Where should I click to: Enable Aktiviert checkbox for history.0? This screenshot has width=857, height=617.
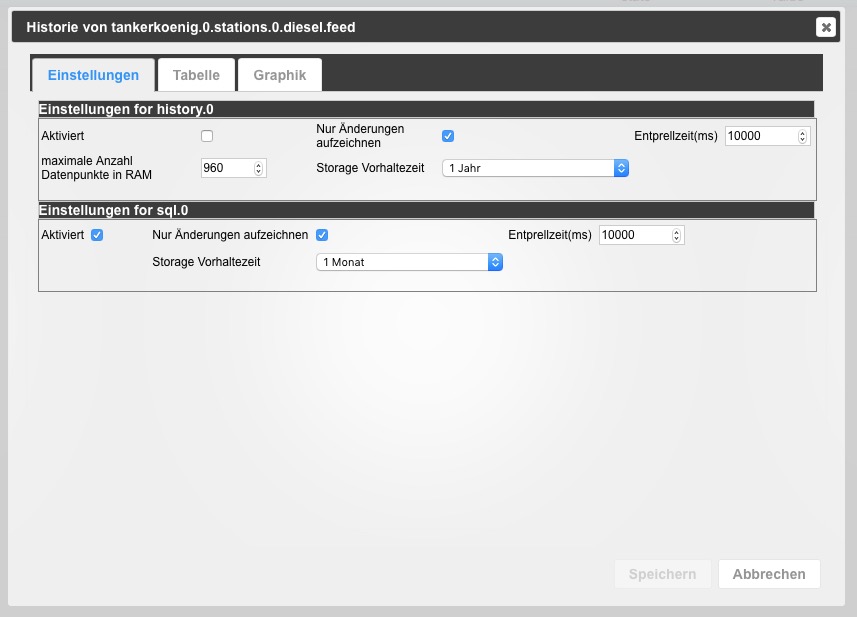click(207, 136)
